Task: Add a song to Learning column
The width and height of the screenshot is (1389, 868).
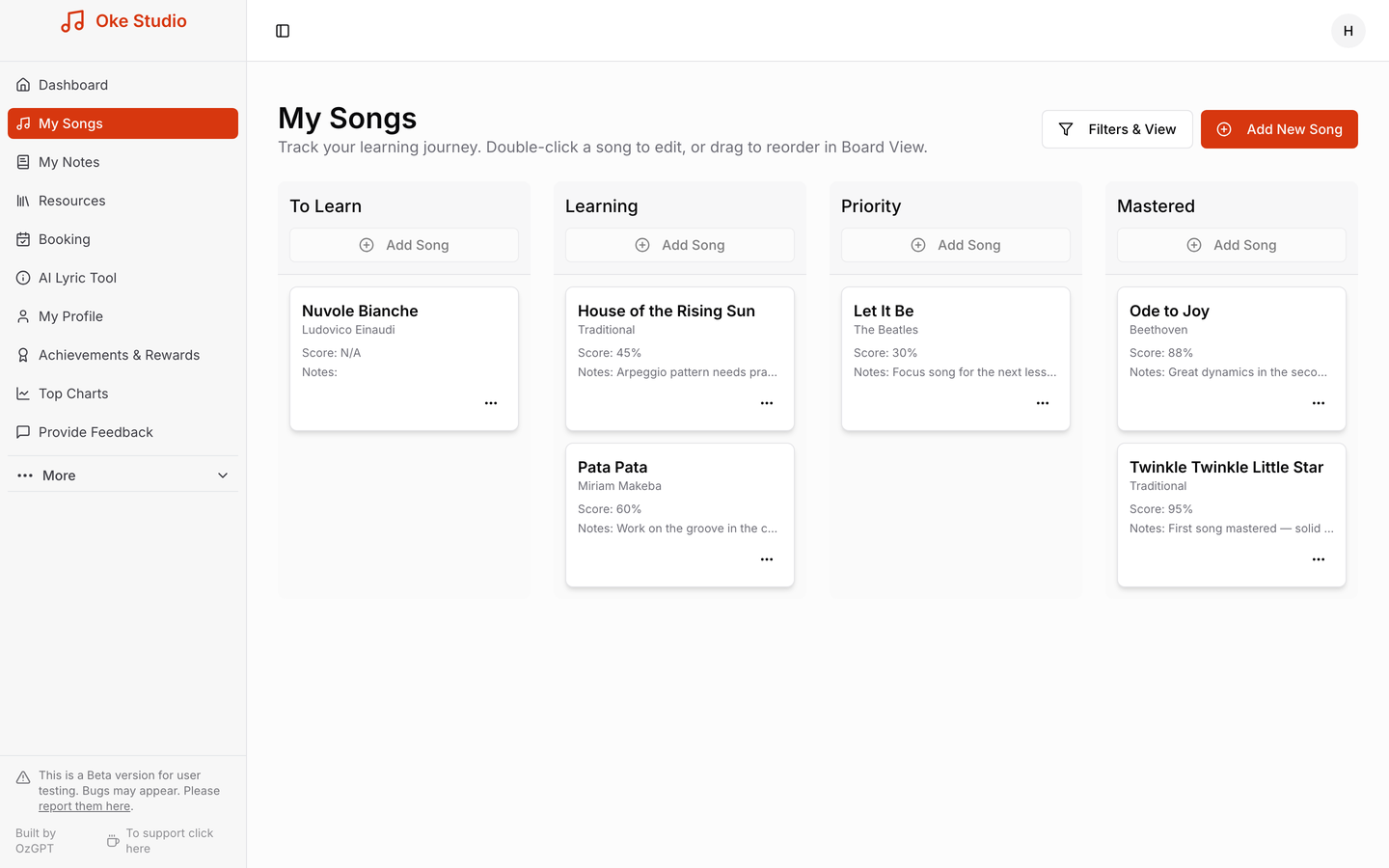Action: pyautogui.click(x=680, y=245)
